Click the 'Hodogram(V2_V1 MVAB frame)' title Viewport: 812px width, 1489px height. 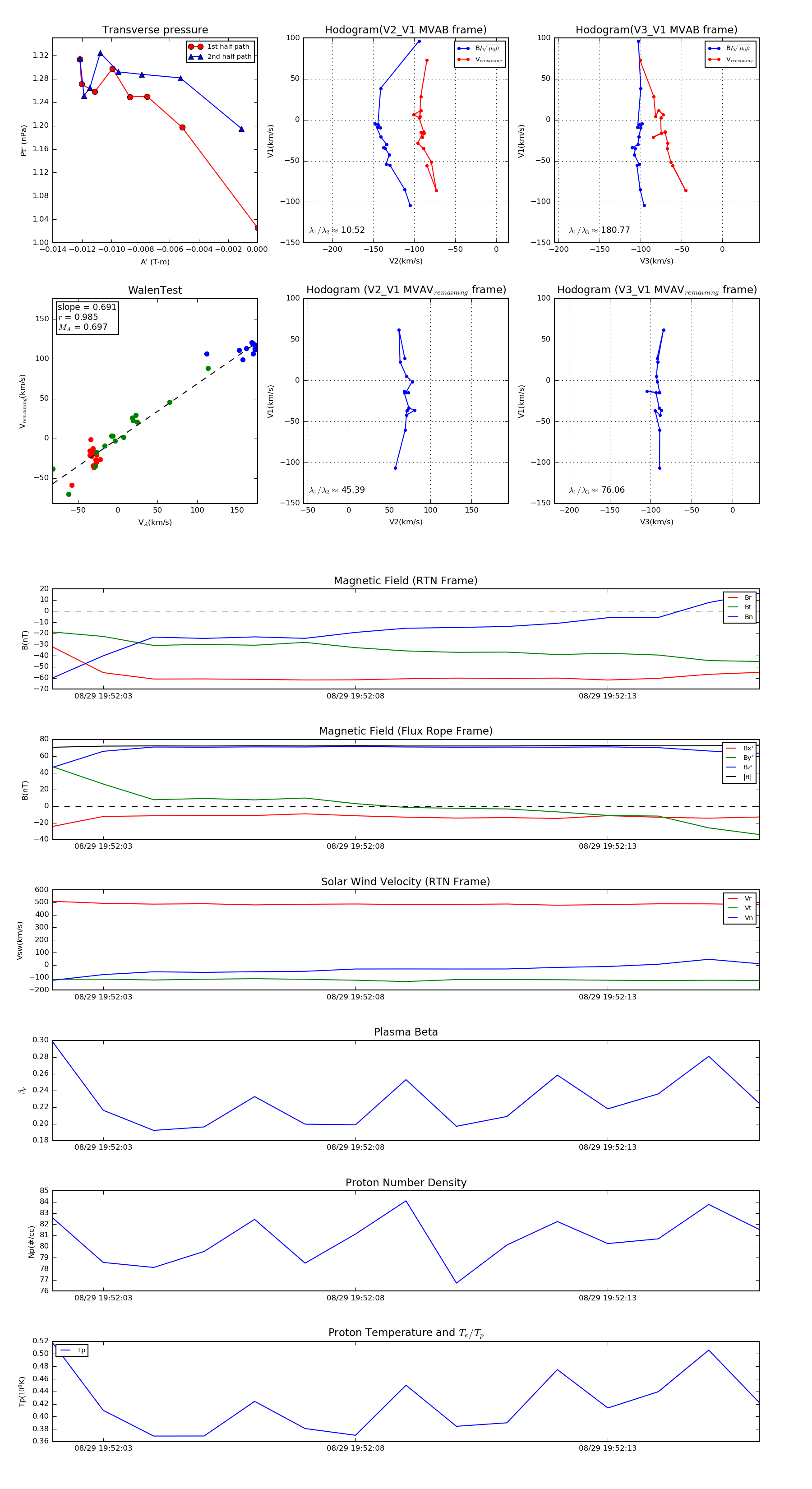(x=406, y=30)
